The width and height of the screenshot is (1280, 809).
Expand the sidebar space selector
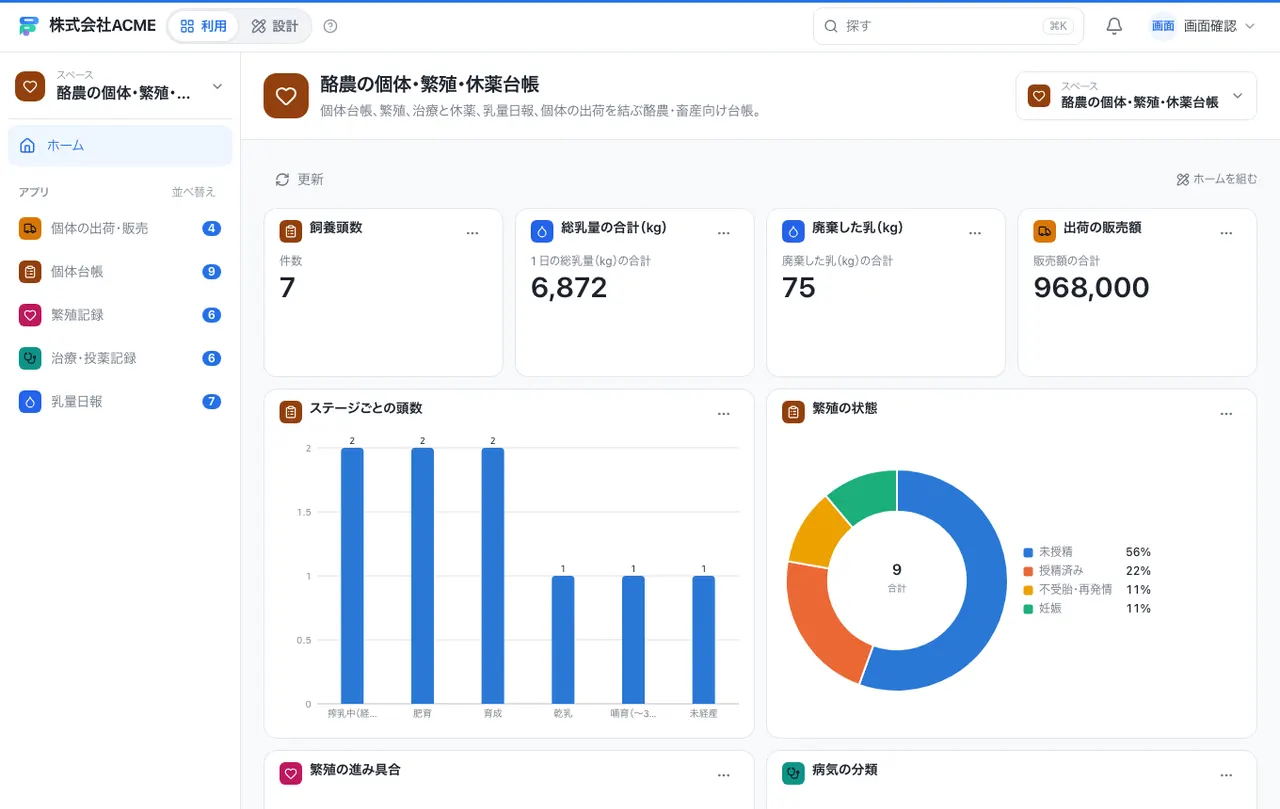point(120,87)
